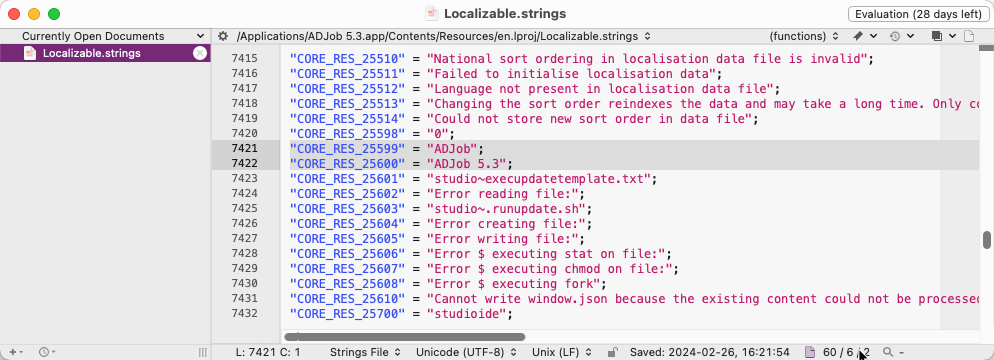This screenshot has width=994, height=360.
Task: Change the Strings File language popup
Action: pos(365,352)
